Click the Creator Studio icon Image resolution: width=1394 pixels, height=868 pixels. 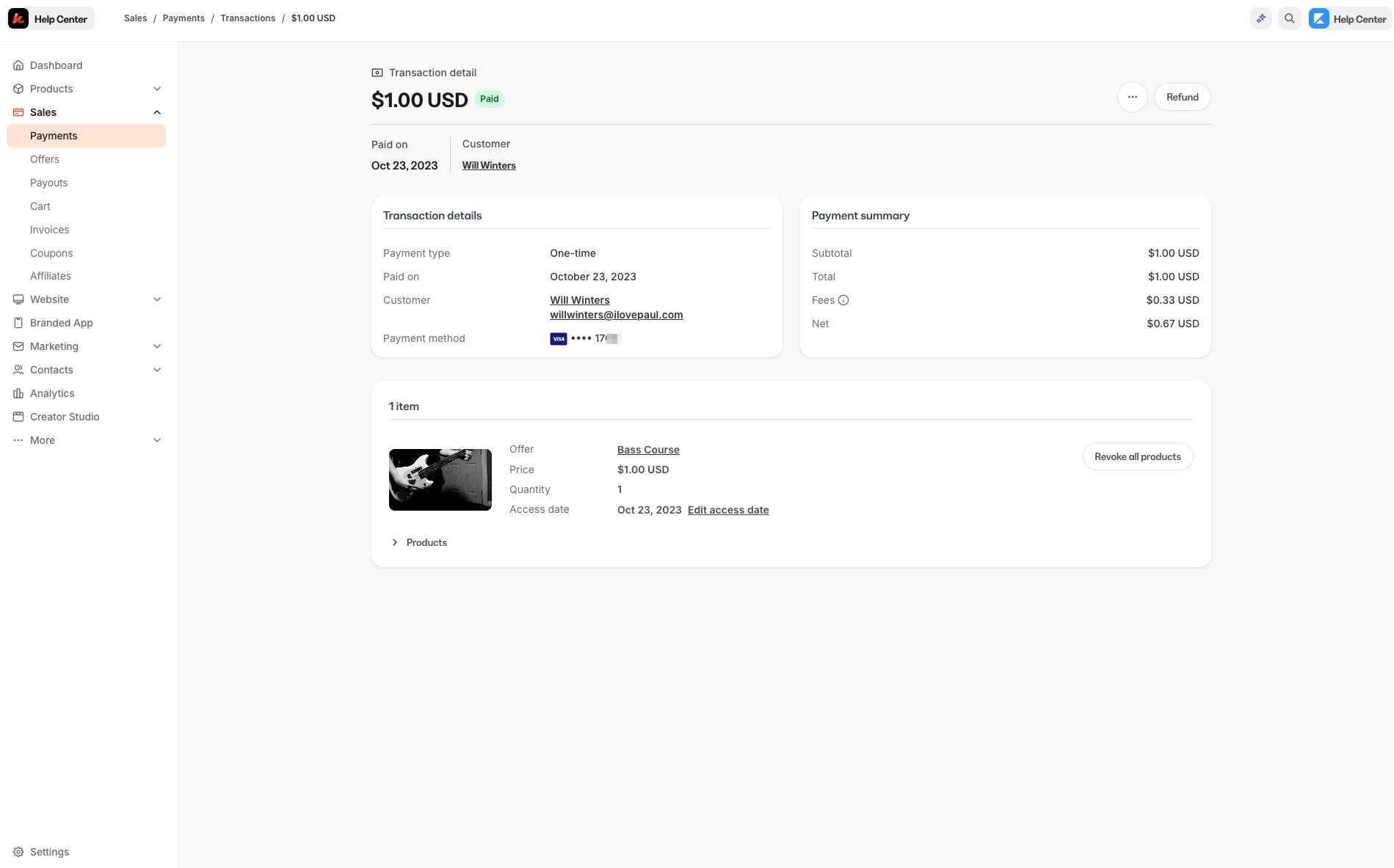(18, 417)
